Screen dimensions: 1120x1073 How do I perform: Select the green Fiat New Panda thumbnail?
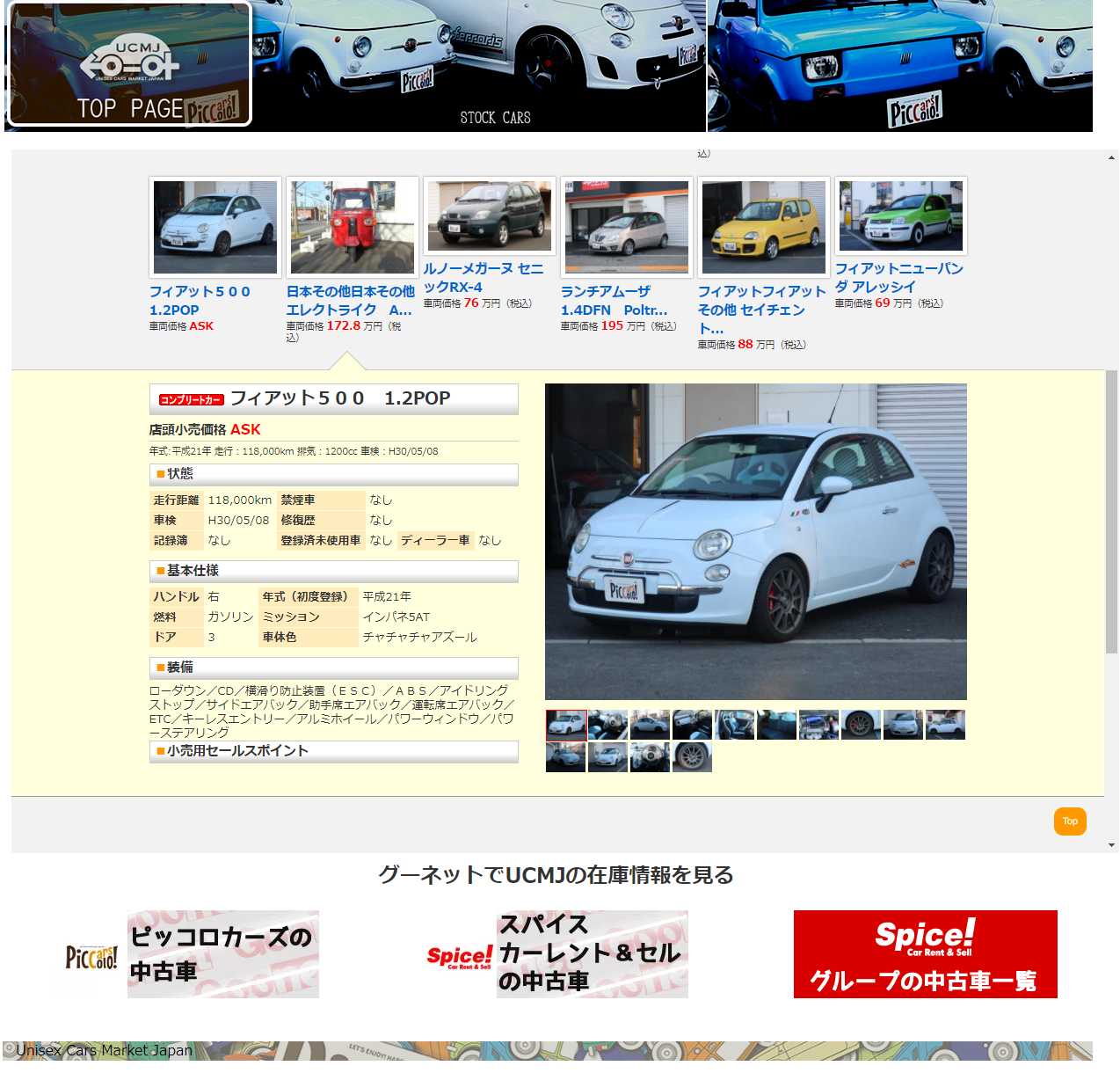[x=901, y=215]
